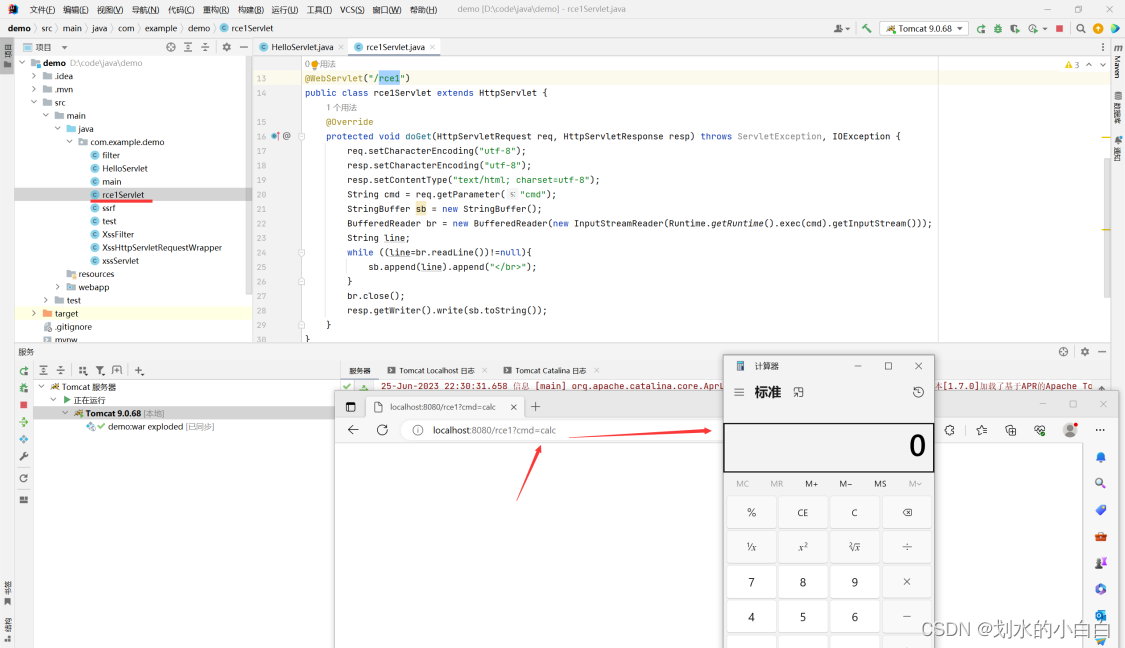Click the orange IDE update icon
The width and height of the screenshot is (1125, 648).
click(x=1098, y=29)
